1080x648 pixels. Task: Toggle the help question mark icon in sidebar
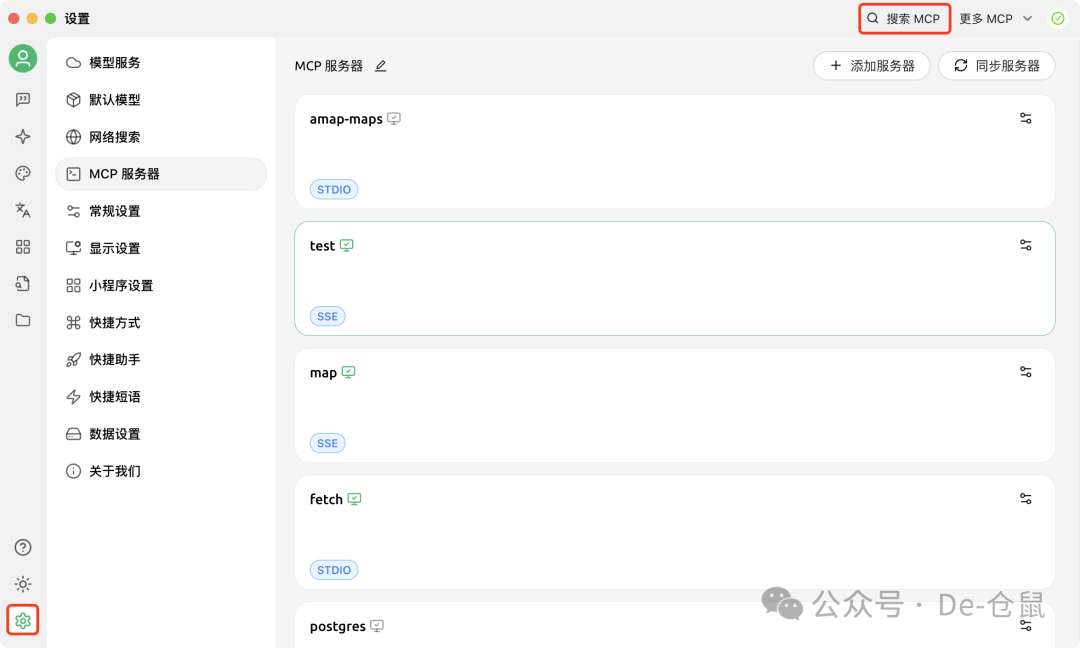point(22,547)
